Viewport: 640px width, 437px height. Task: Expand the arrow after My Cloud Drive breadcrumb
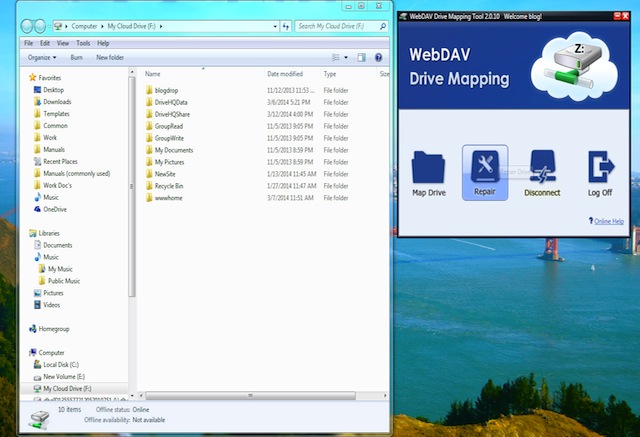tap(161, 26)
